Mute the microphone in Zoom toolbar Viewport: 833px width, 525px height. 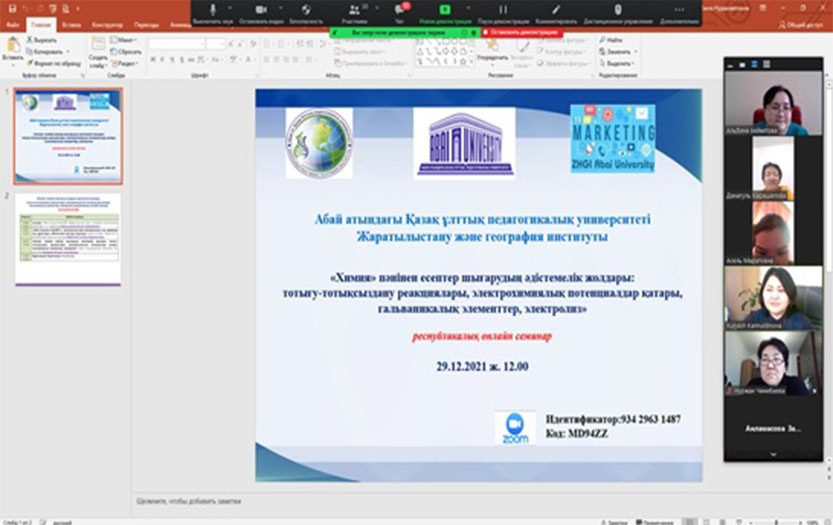pos(213,10)
